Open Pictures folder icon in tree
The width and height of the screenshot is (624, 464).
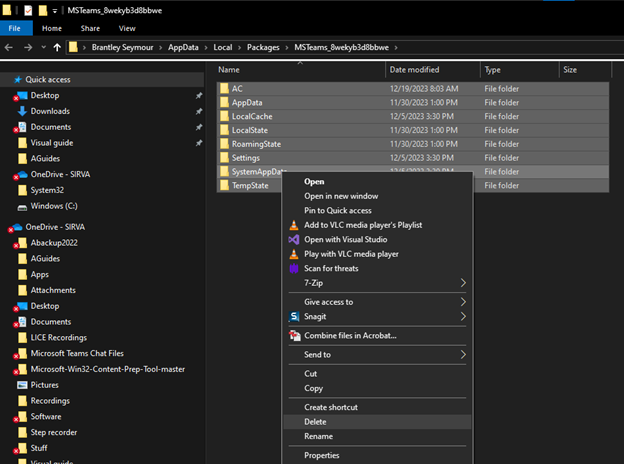(22, 385)
